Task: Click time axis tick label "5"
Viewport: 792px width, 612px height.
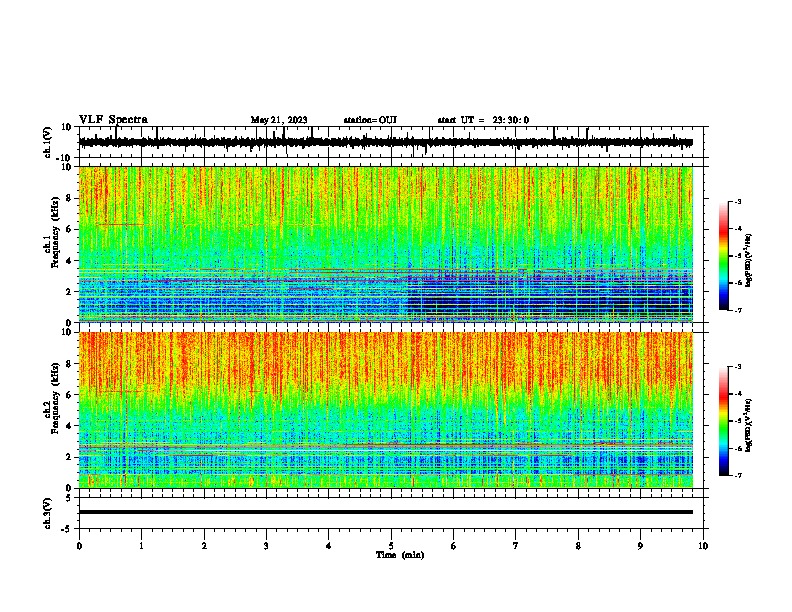Action: [x=391, y=546]
